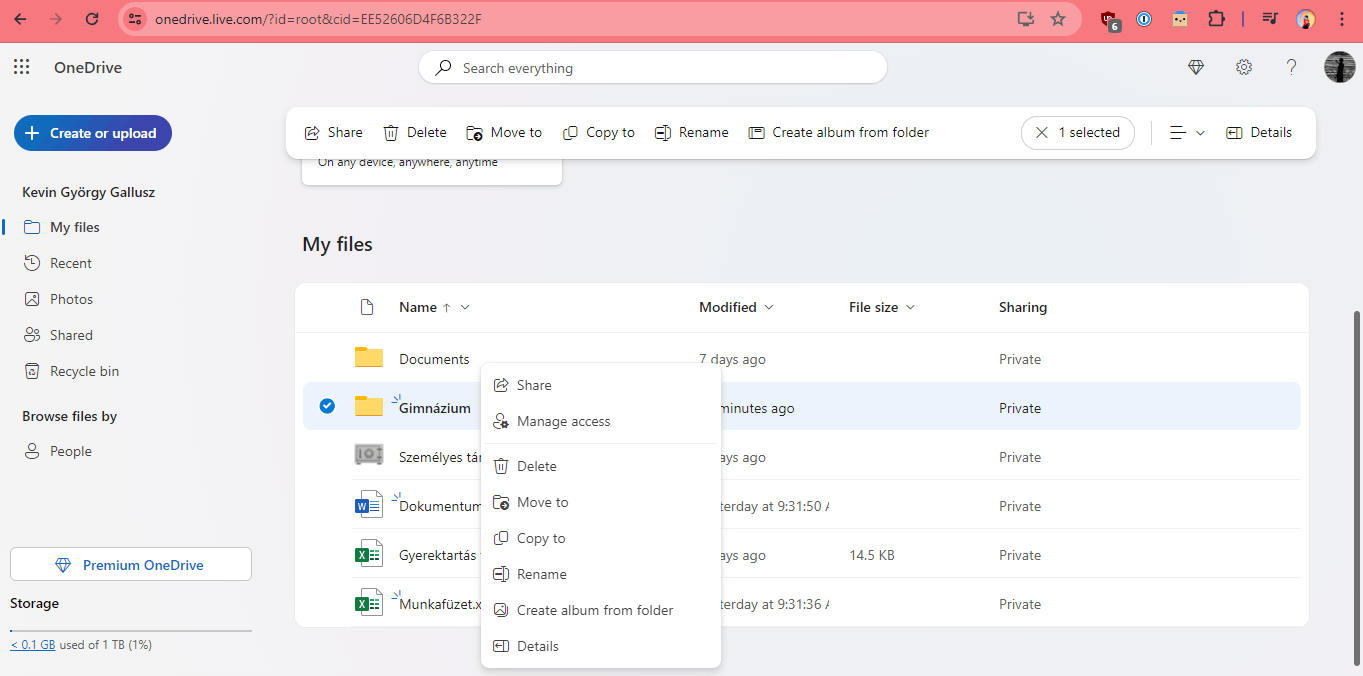Choose Manage access from the context menu
1363x676 pixels.
pos(601,421)
